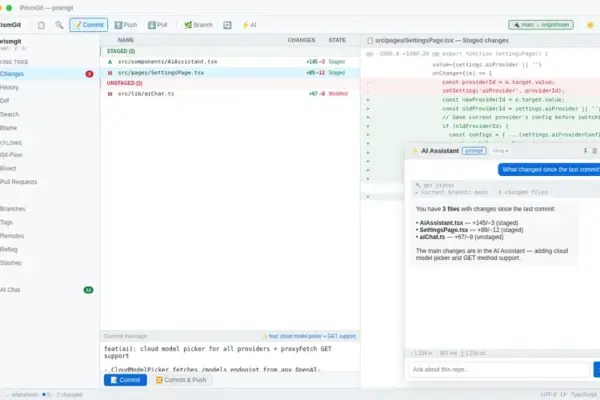Select src/pages/SettingsPage.tsx file row
Screen dimensions: 600x400
[230, 73]
